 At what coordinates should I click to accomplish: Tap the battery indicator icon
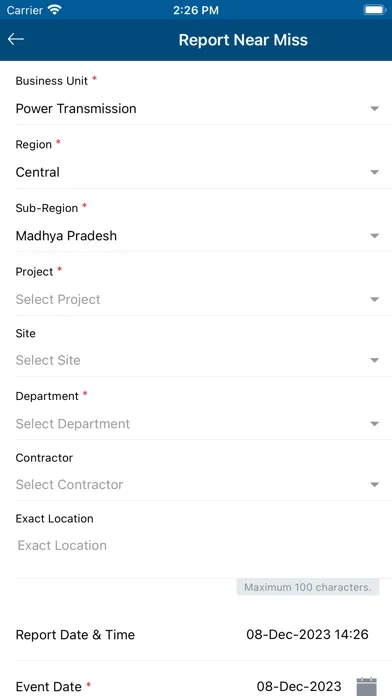point(375,10)
